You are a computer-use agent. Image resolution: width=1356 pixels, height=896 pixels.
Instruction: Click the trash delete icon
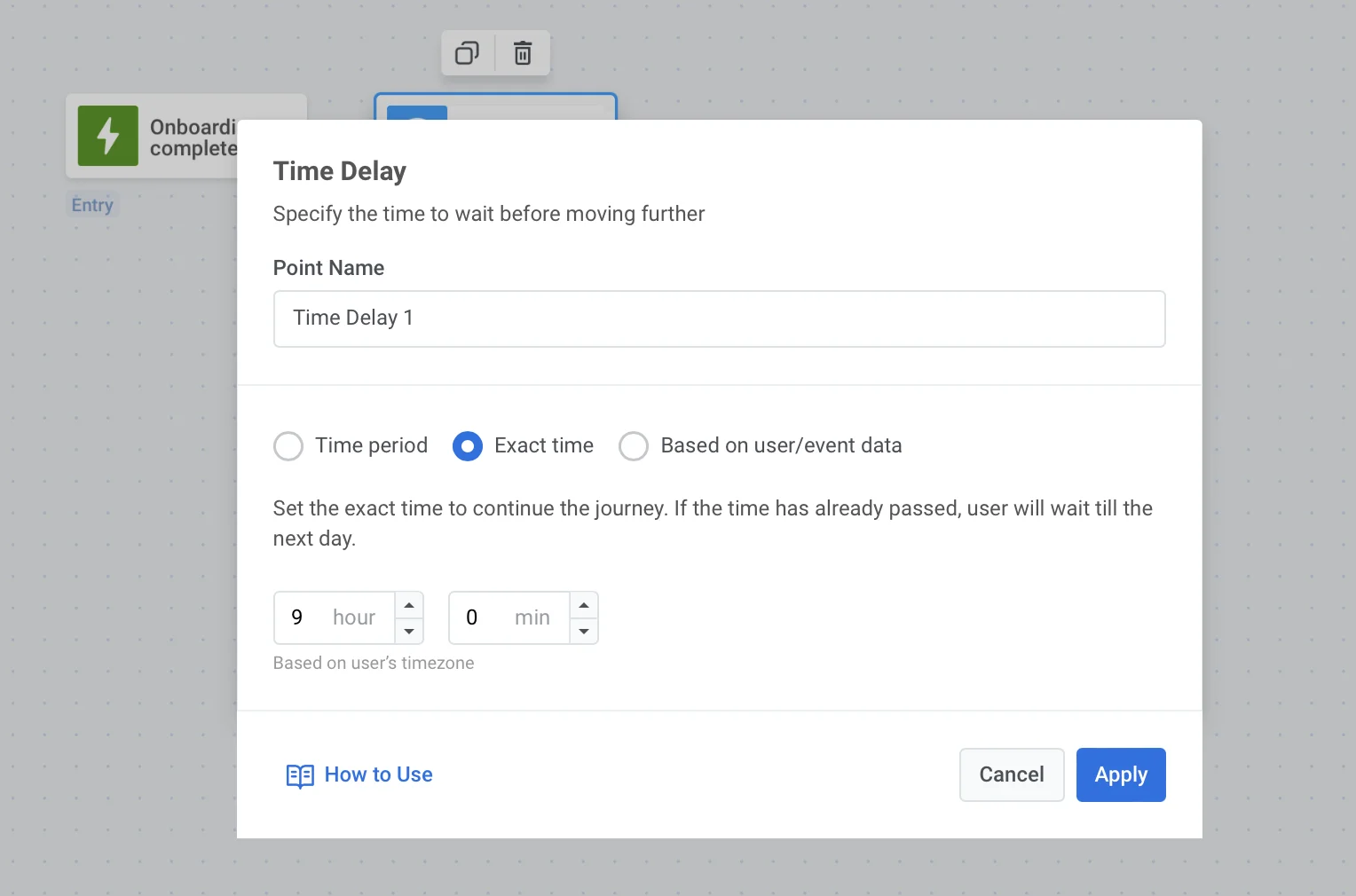523,53
